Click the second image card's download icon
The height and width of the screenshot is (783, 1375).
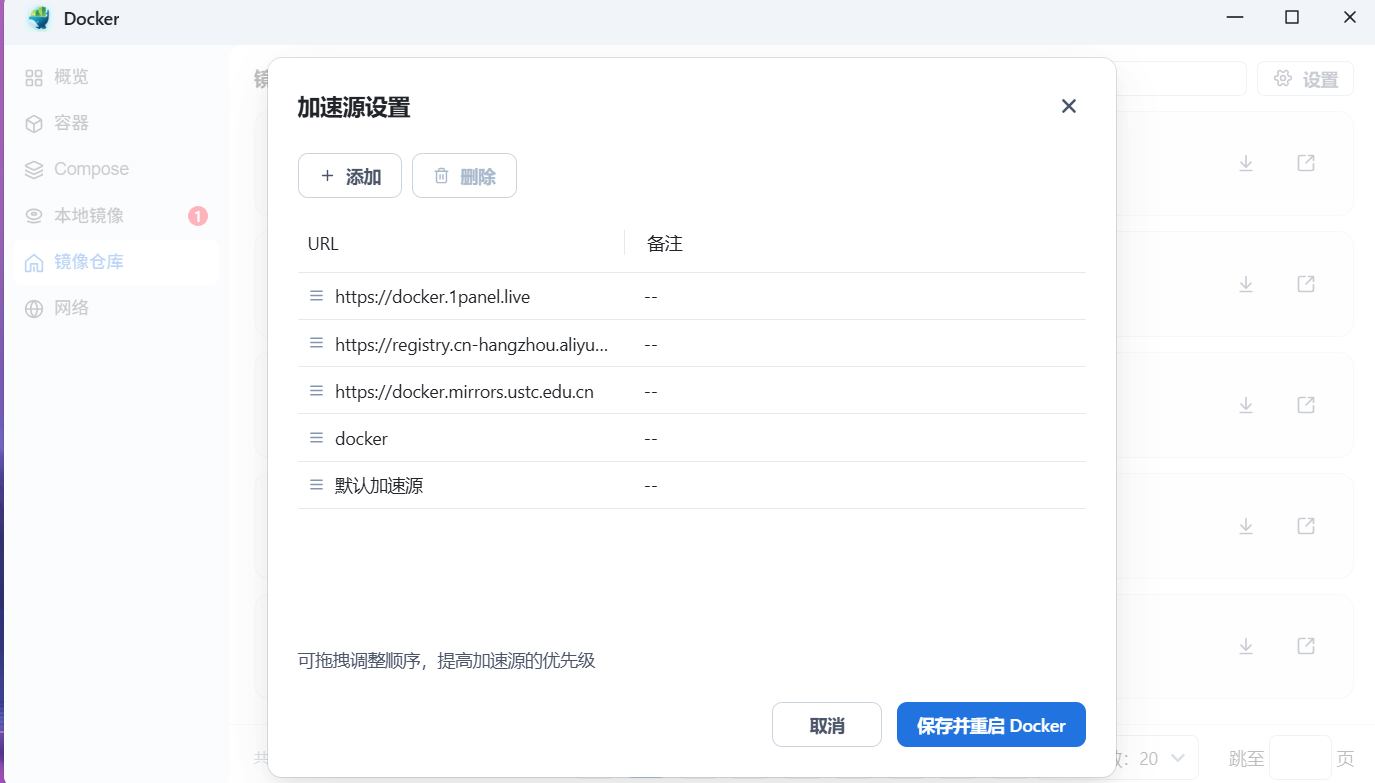click(1246, 284)
